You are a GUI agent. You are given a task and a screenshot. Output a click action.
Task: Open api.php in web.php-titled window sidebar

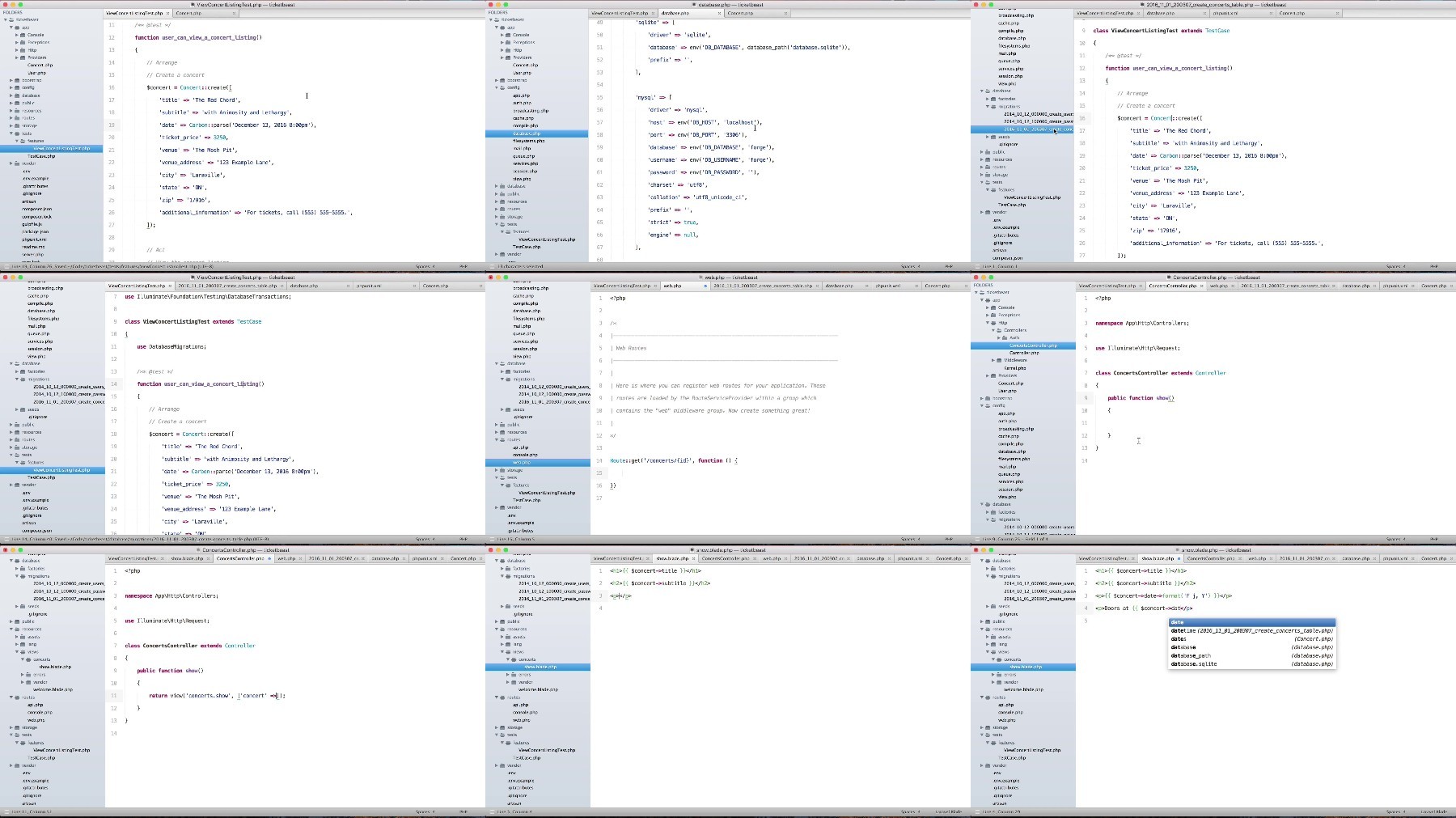(520, 447)
